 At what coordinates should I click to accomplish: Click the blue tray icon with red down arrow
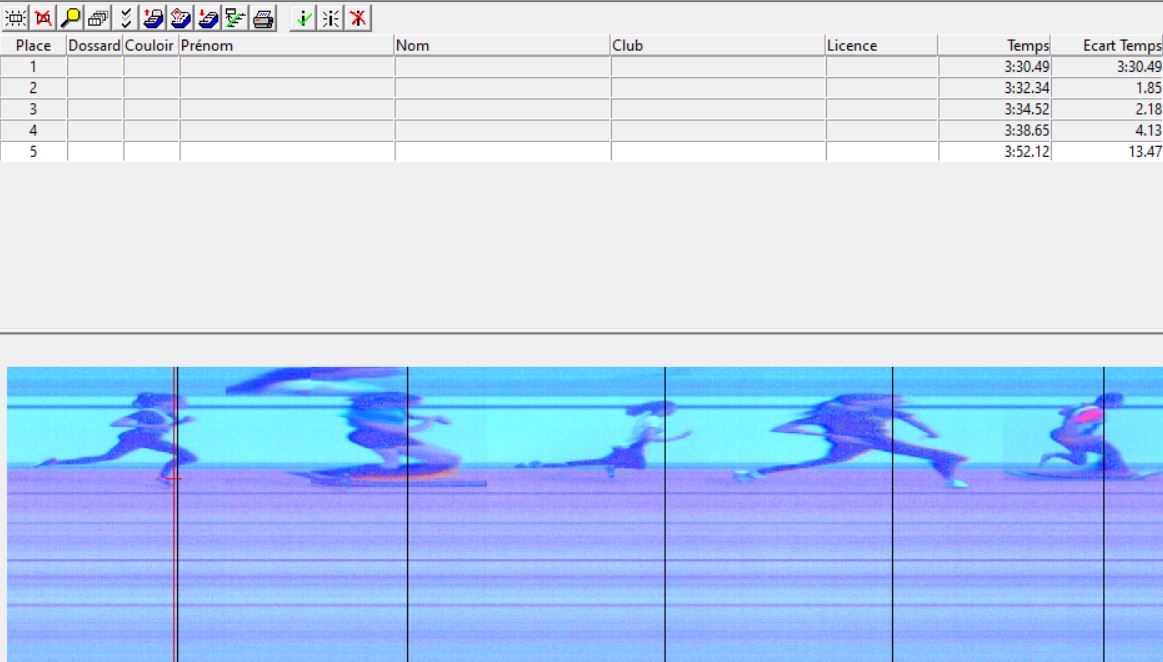208,18
